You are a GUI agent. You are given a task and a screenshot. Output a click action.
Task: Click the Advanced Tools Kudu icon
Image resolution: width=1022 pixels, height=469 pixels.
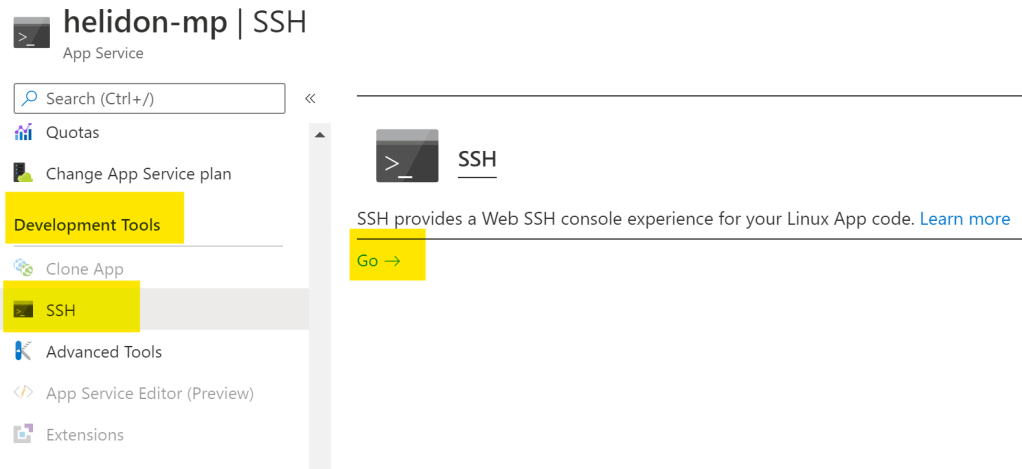click(x=23, y=351)
